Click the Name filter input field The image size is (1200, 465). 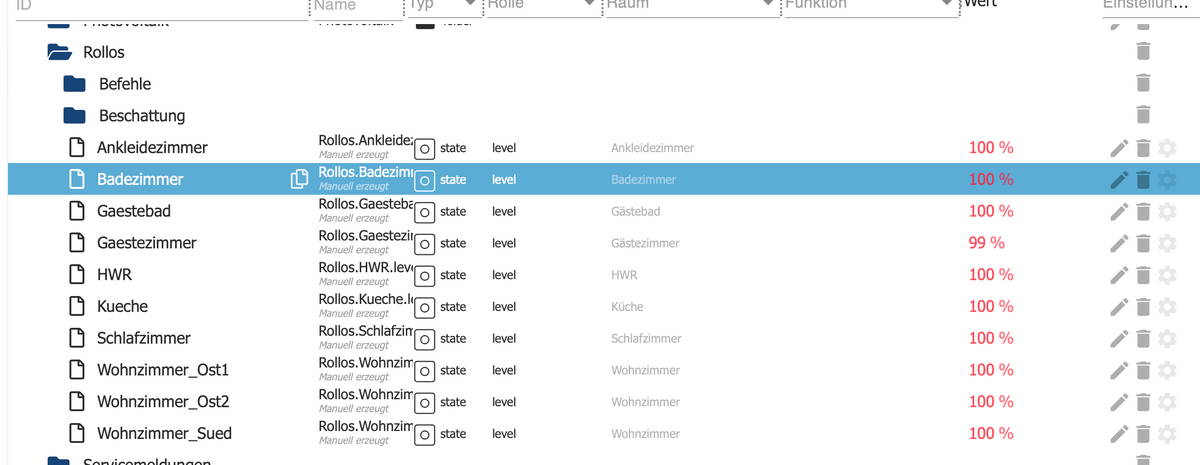click(353, 5)
